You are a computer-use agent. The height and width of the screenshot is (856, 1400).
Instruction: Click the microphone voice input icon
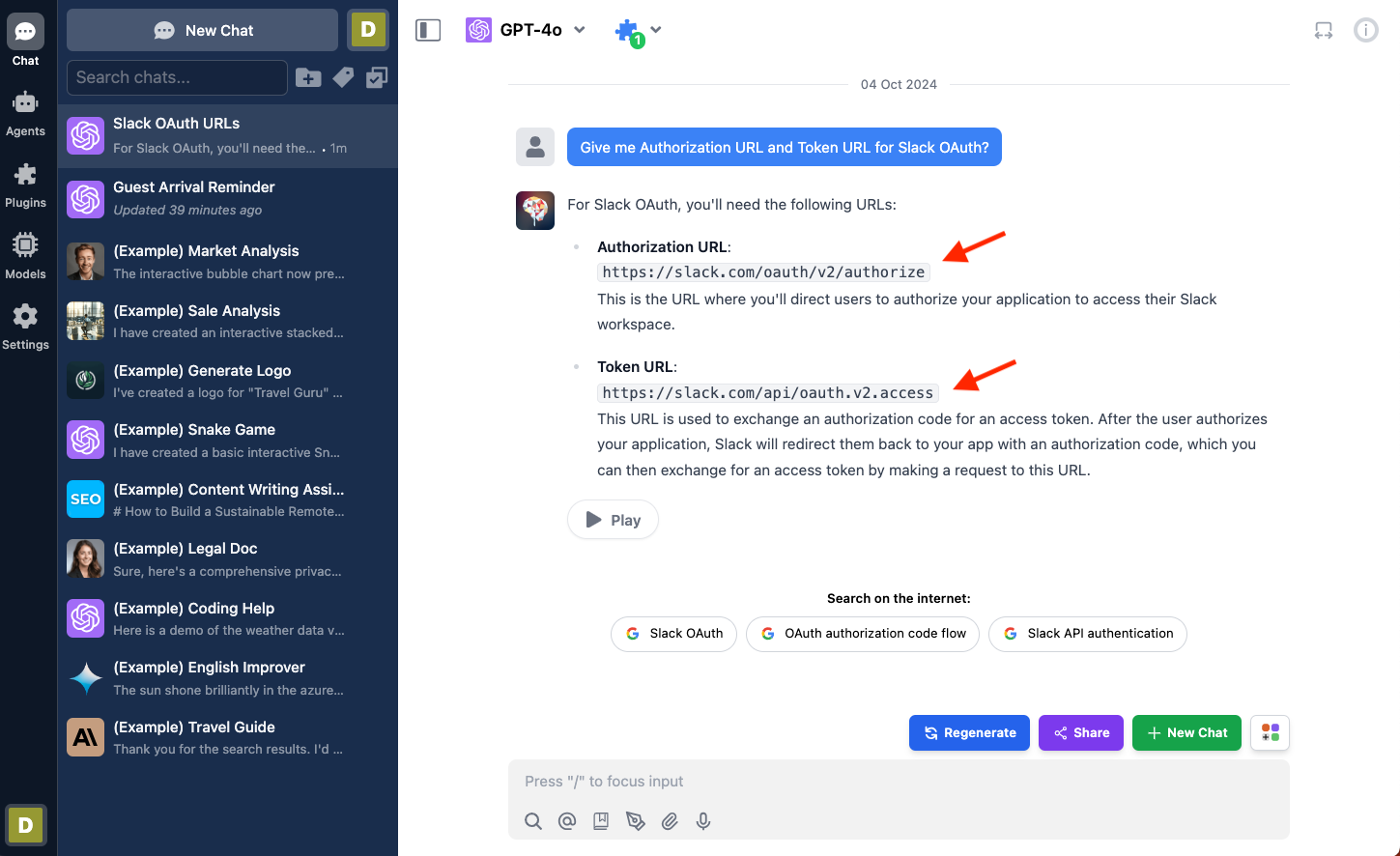point(703,821)
